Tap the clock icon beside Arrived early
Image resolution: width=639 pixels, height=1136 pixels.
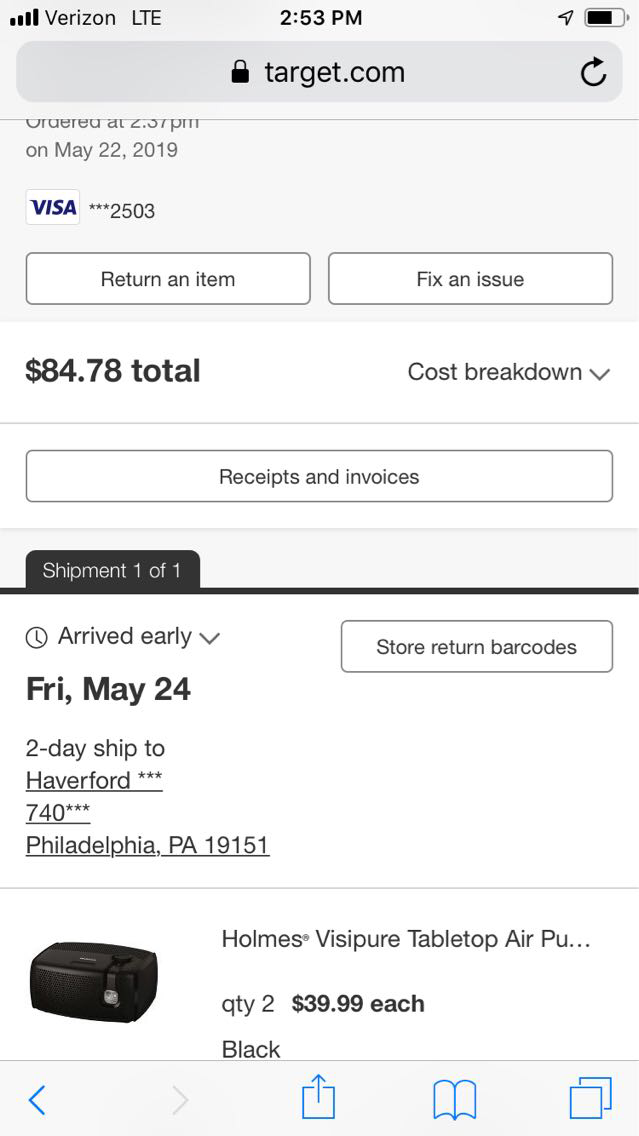coord(36,637)
